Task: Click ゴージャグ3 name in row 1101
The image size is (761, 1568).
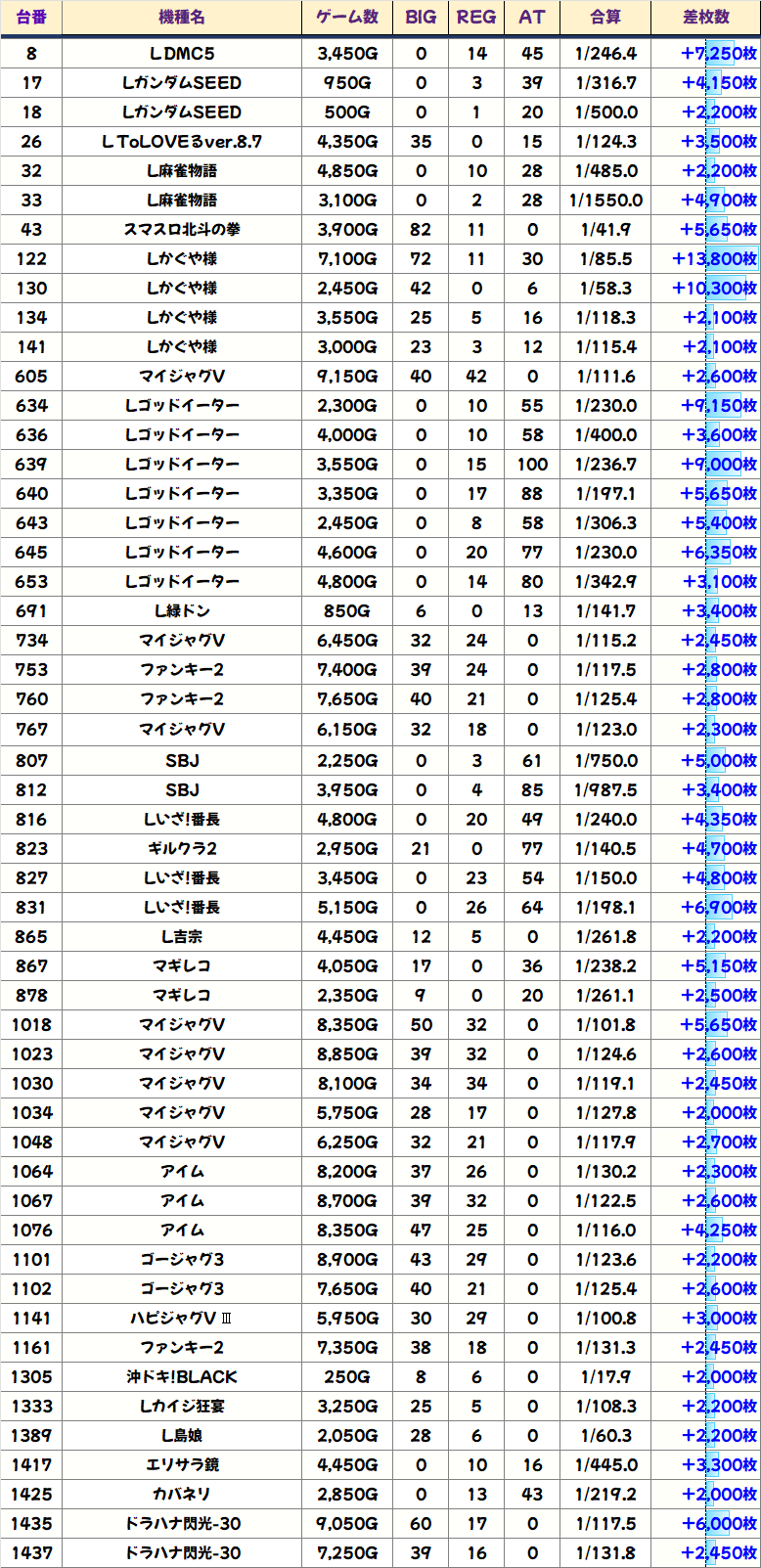Action: pyautogui.click(x=182, y=1259)
